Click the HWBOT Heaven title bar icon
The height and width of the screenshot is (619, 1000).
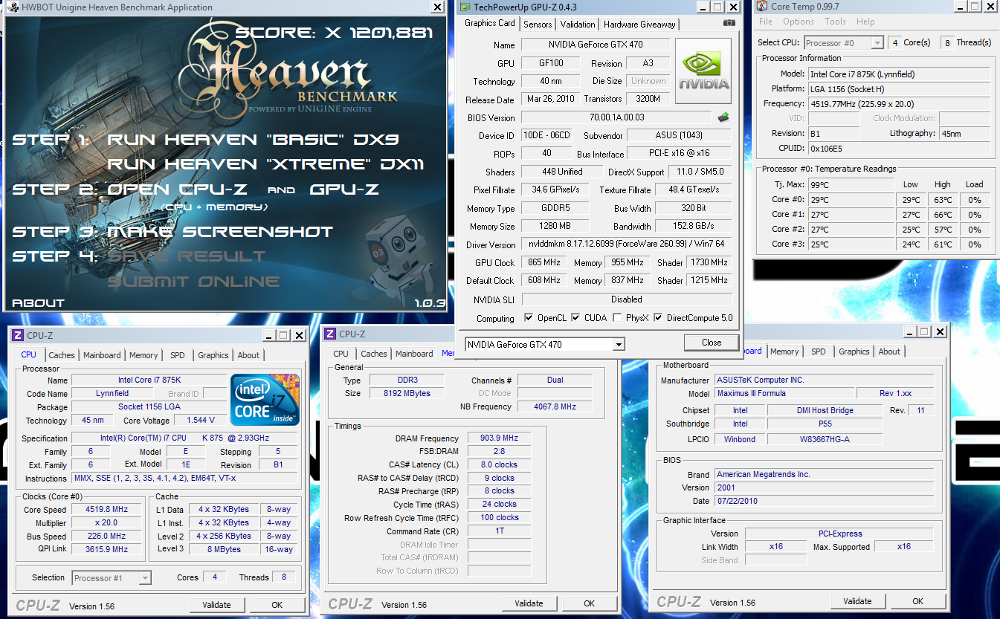(13, 7)
